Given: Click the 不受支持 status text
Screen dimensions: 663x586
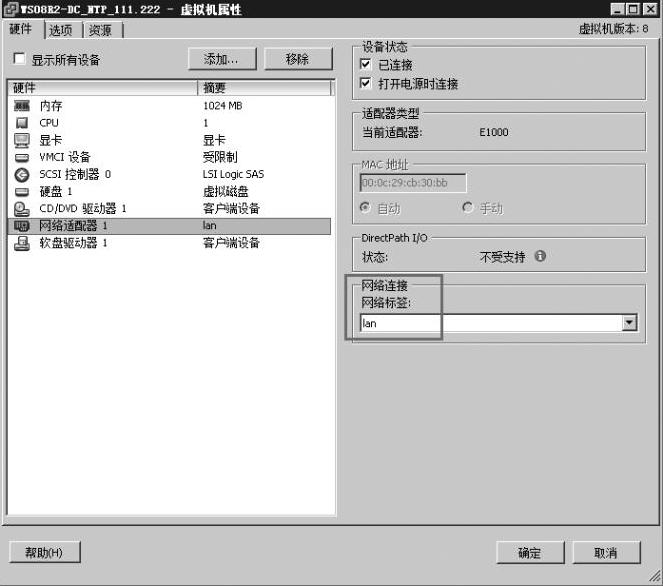Looking at the screenshot, I should point(502,257).
